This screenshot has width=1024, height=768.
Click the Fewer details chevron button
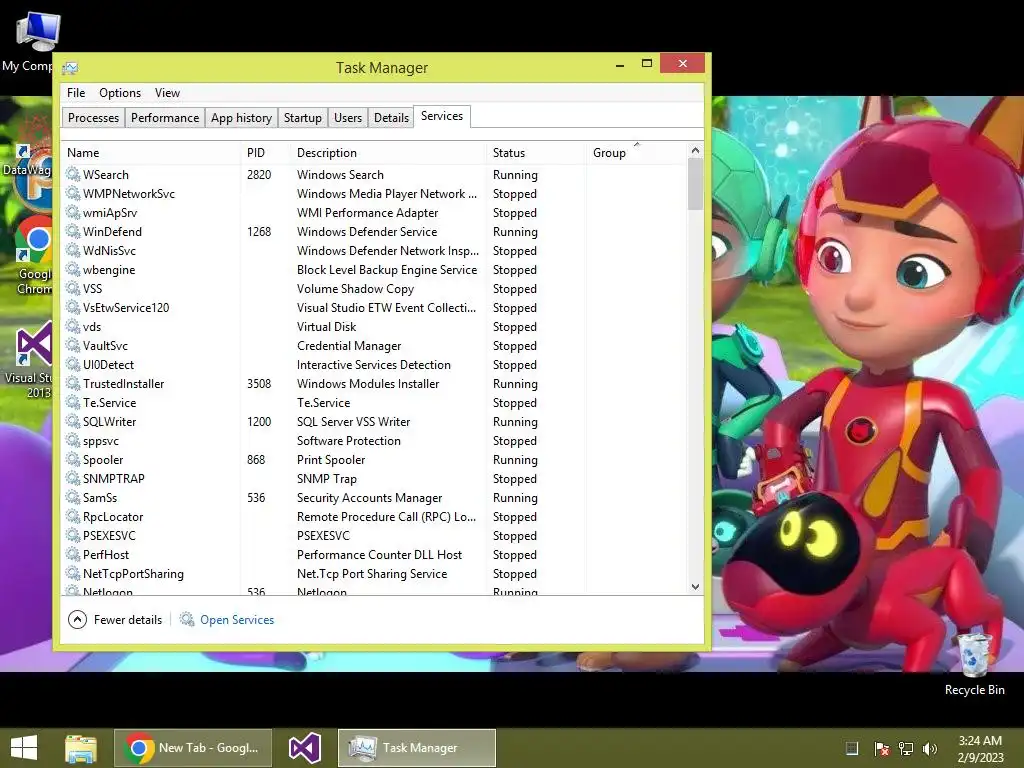(77, 619)
